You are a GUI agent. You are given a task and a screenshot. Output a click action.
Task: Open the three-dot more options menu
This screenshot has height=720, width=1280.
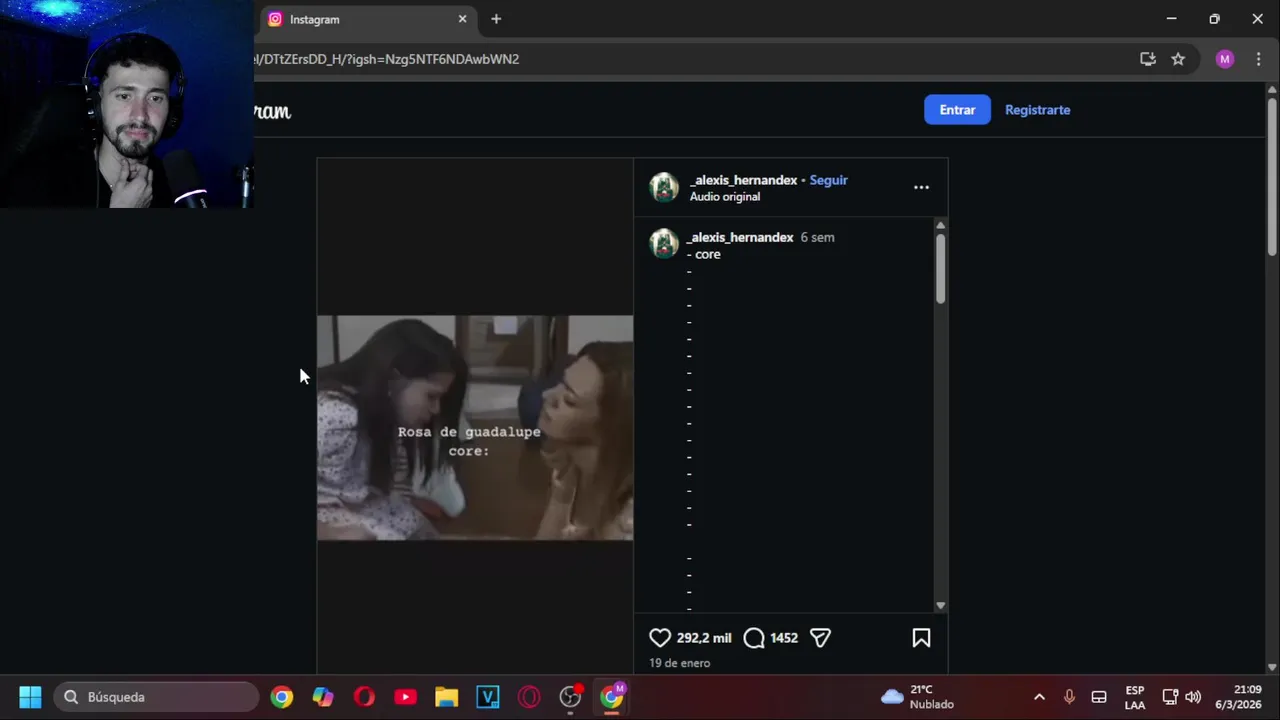coord(921,187)
